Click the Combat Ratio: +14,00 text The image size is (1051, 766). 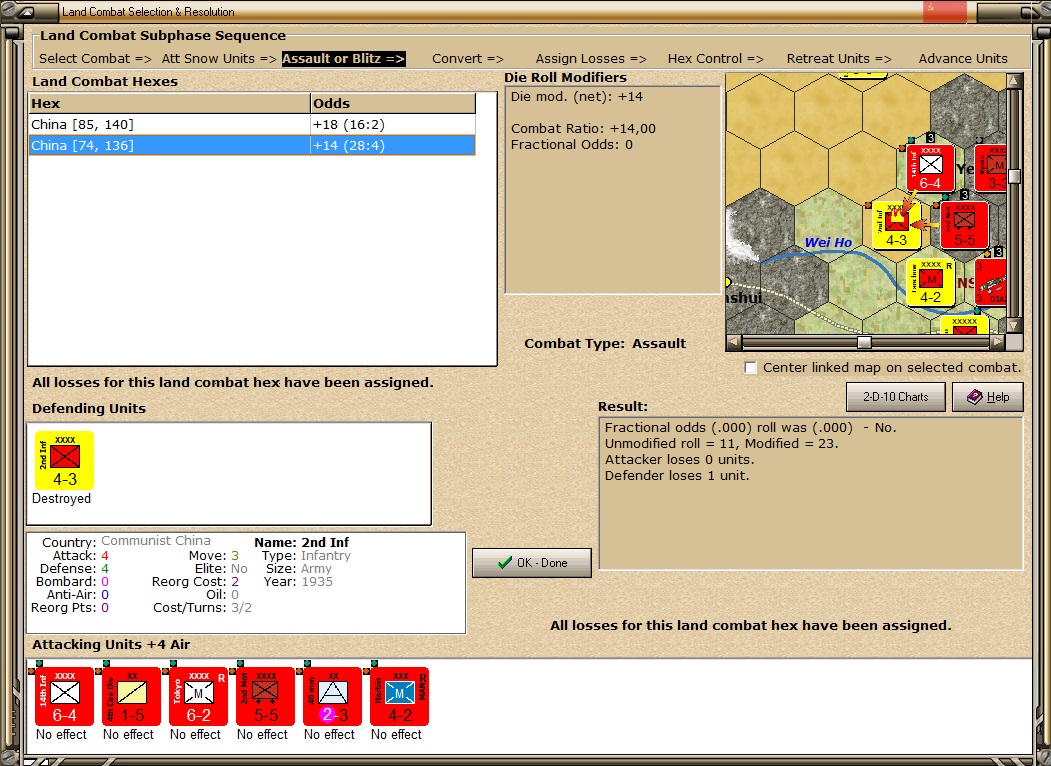click(583, 129)
